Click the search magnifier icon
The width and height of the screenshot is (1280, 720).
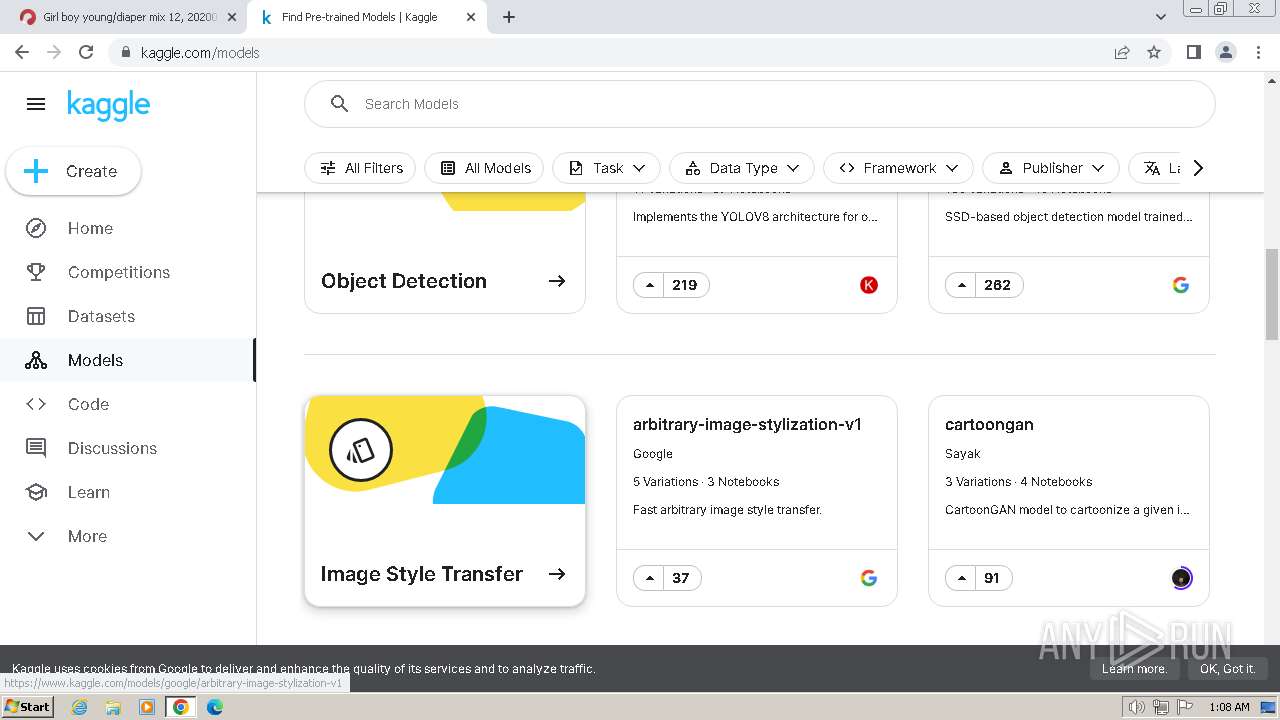[339, 104]
